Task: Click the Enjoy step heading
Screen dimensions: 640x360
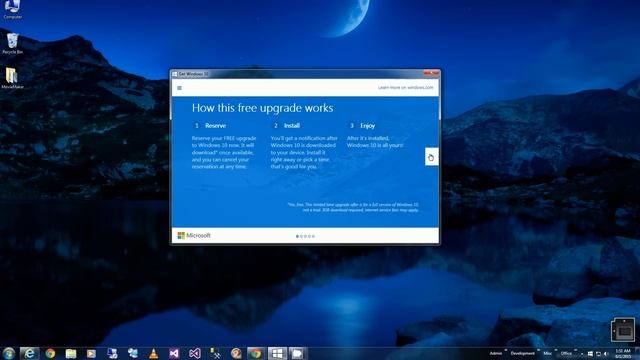Action: [x=367, y=126]
